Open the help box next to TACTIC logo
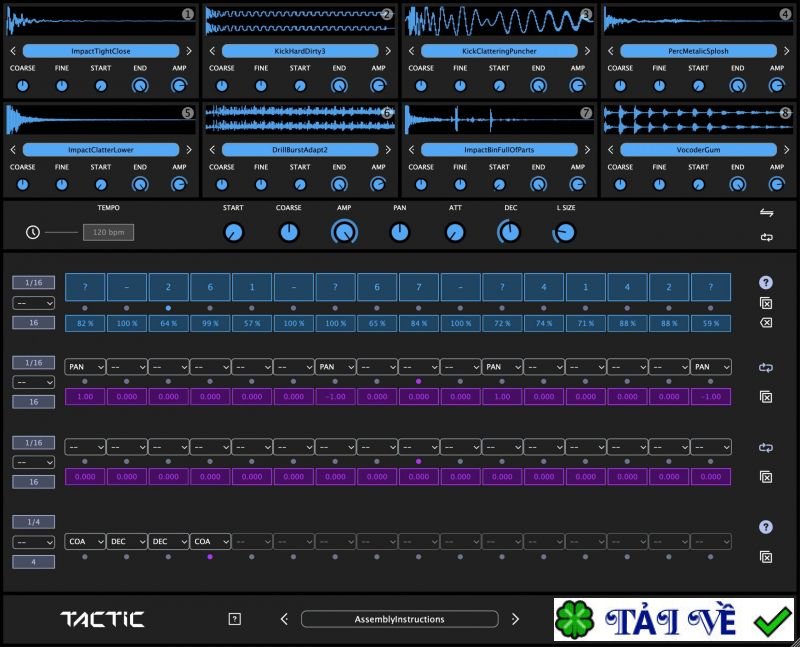The image size is (800, 647). (235, 619)
